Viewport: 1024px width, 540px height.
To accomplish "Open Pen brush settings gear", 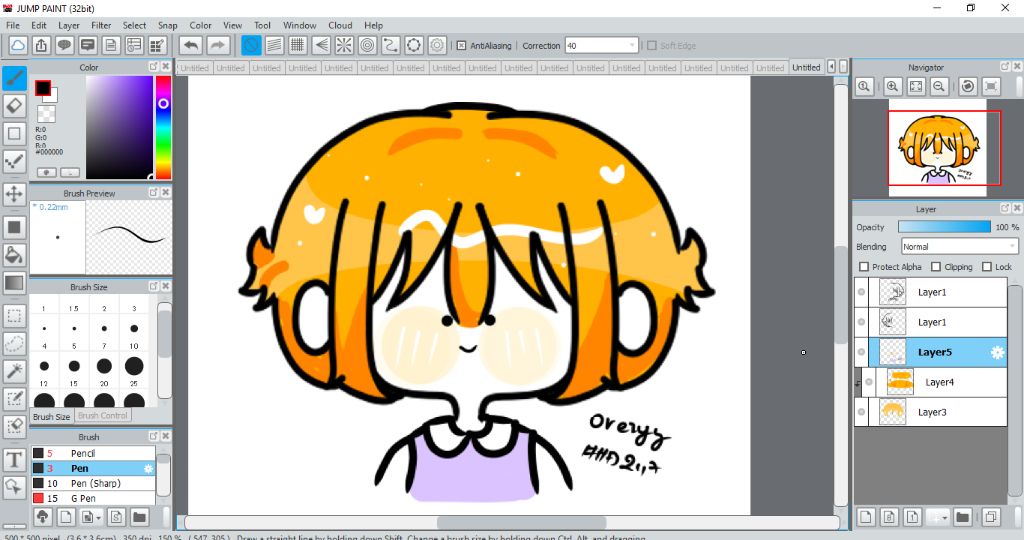I will [148, 468].
